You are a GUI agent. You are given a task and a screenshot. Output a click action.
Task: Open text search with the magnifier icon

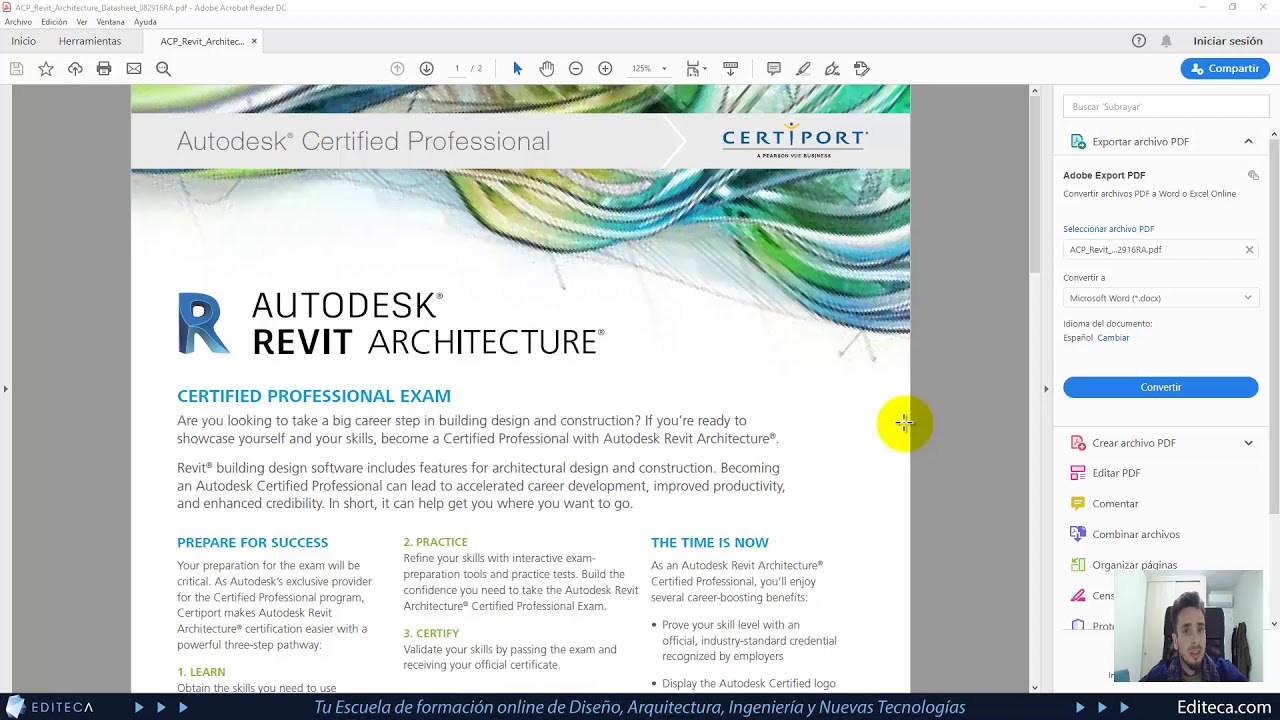pyautogui.click(x=163, y=69)
